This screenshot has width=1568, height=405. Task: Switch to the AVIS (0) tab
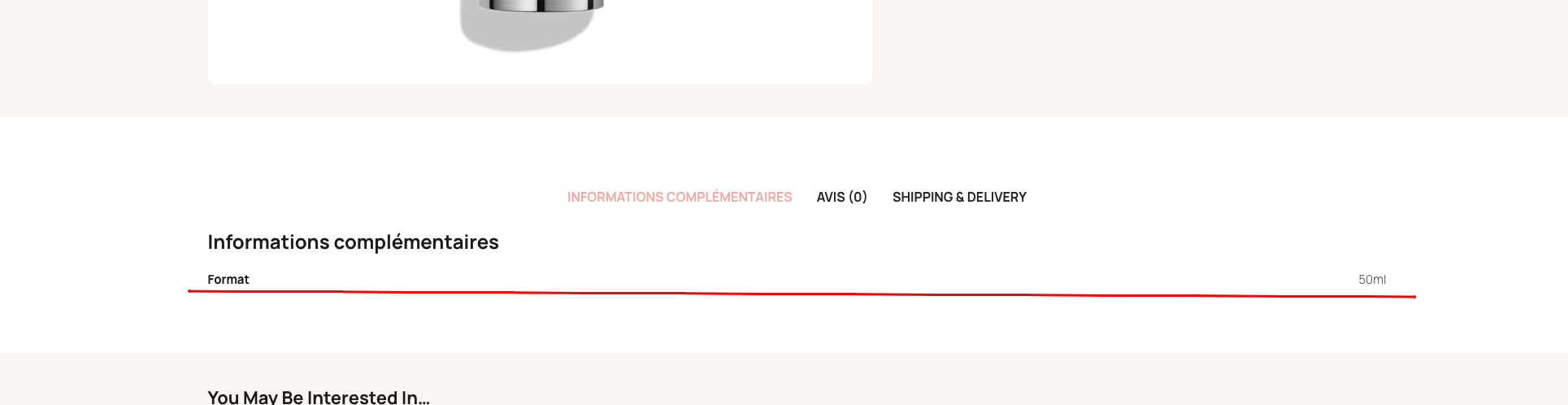point(841,197)
